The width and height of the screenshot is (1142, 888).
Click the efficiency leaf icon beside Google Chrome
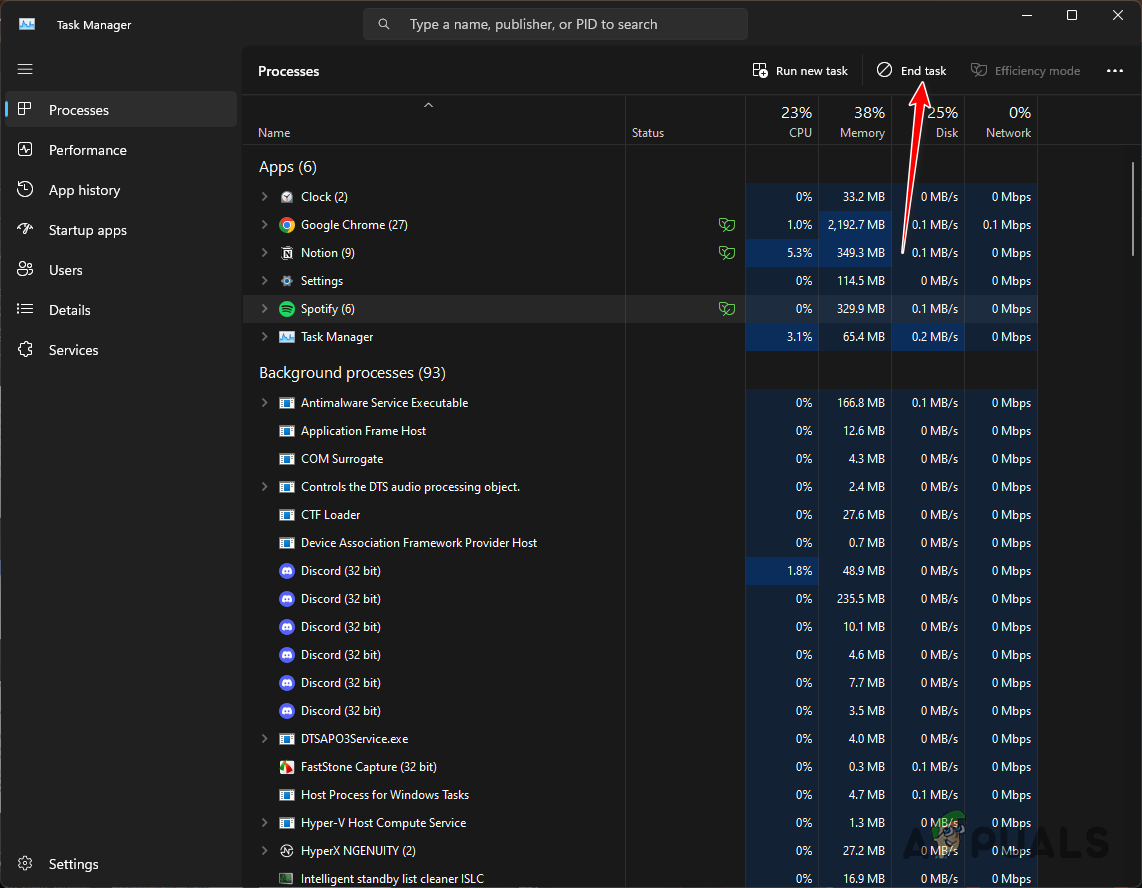pos(727,224)
